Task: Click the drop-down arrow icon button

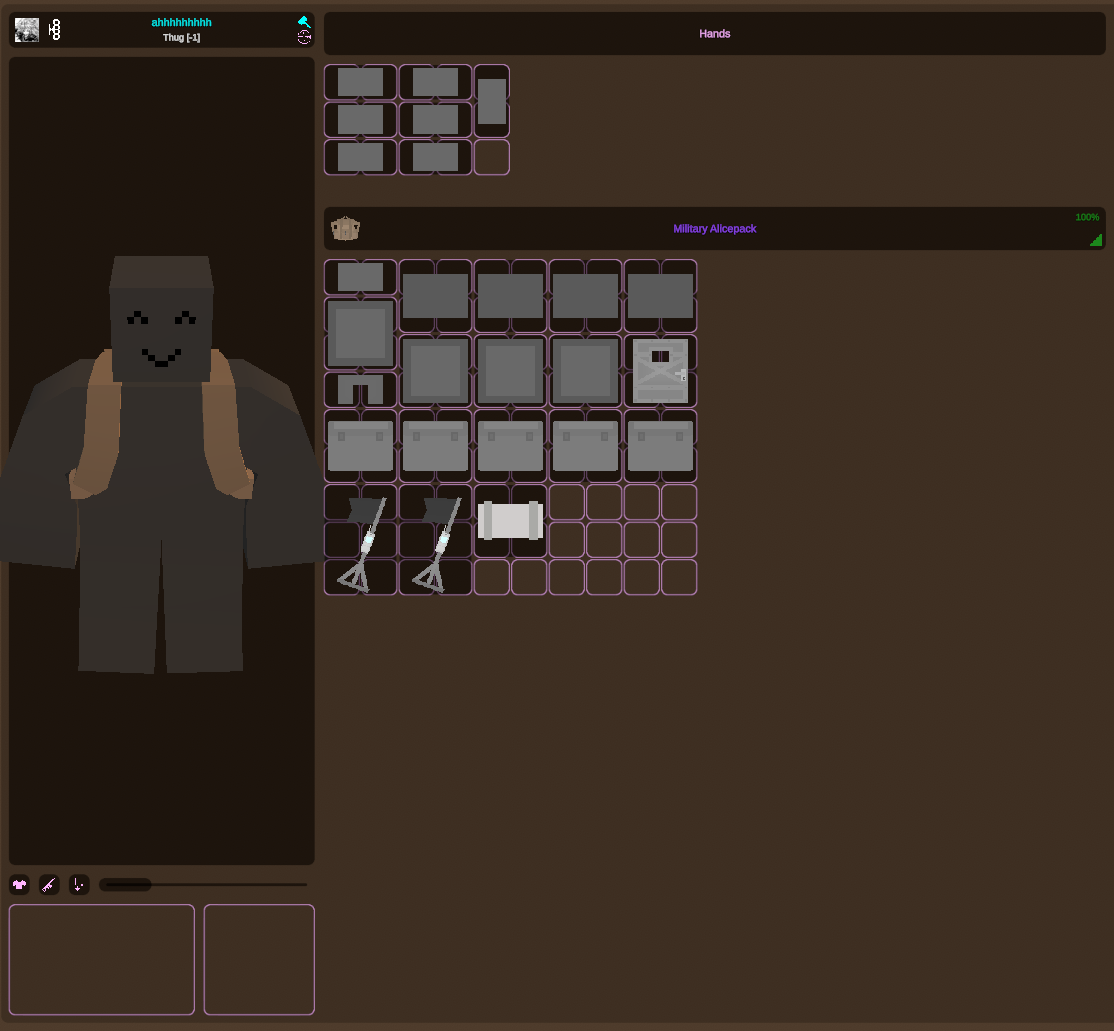Action: click(x=79, y=885)
